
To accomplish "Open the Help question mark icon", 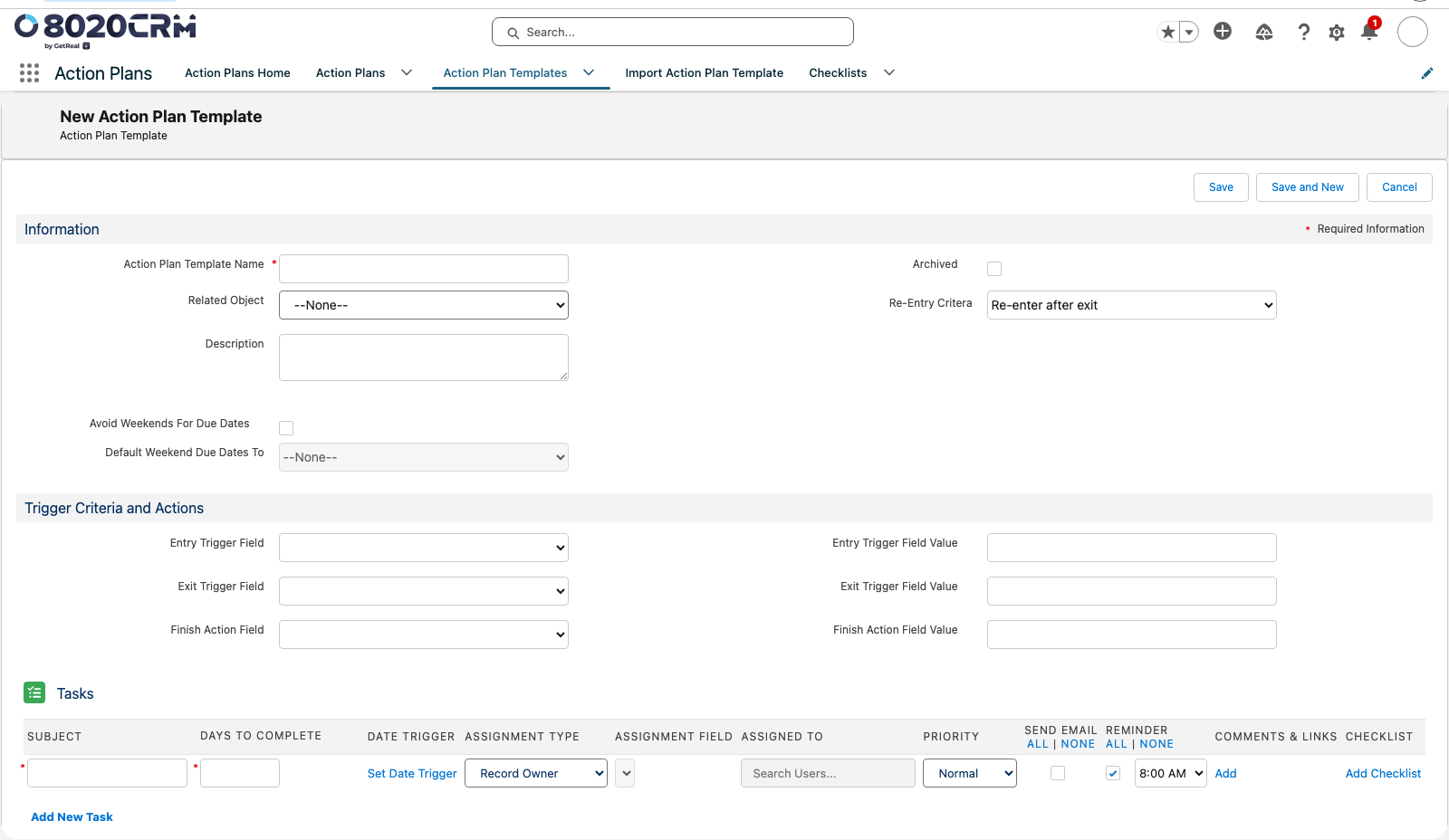I will coord(1303,33).
